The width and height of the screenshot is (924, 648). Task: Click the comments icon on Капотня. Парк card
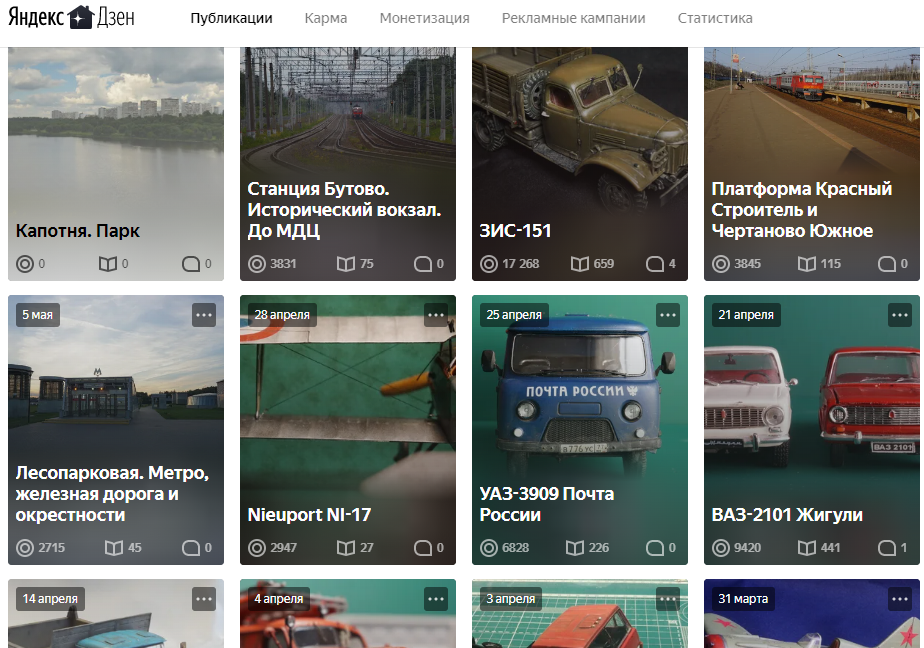[x=191, y=264]
